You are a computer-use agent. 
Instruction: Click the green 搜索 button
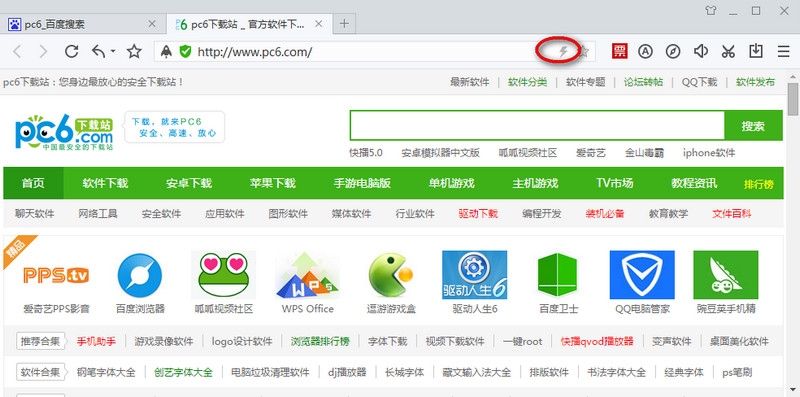point(753,126)
